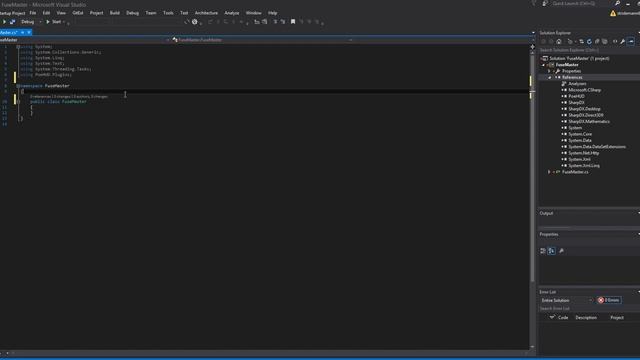
Task: Click the filter icon beside Code column
Action: pos(552,317)
